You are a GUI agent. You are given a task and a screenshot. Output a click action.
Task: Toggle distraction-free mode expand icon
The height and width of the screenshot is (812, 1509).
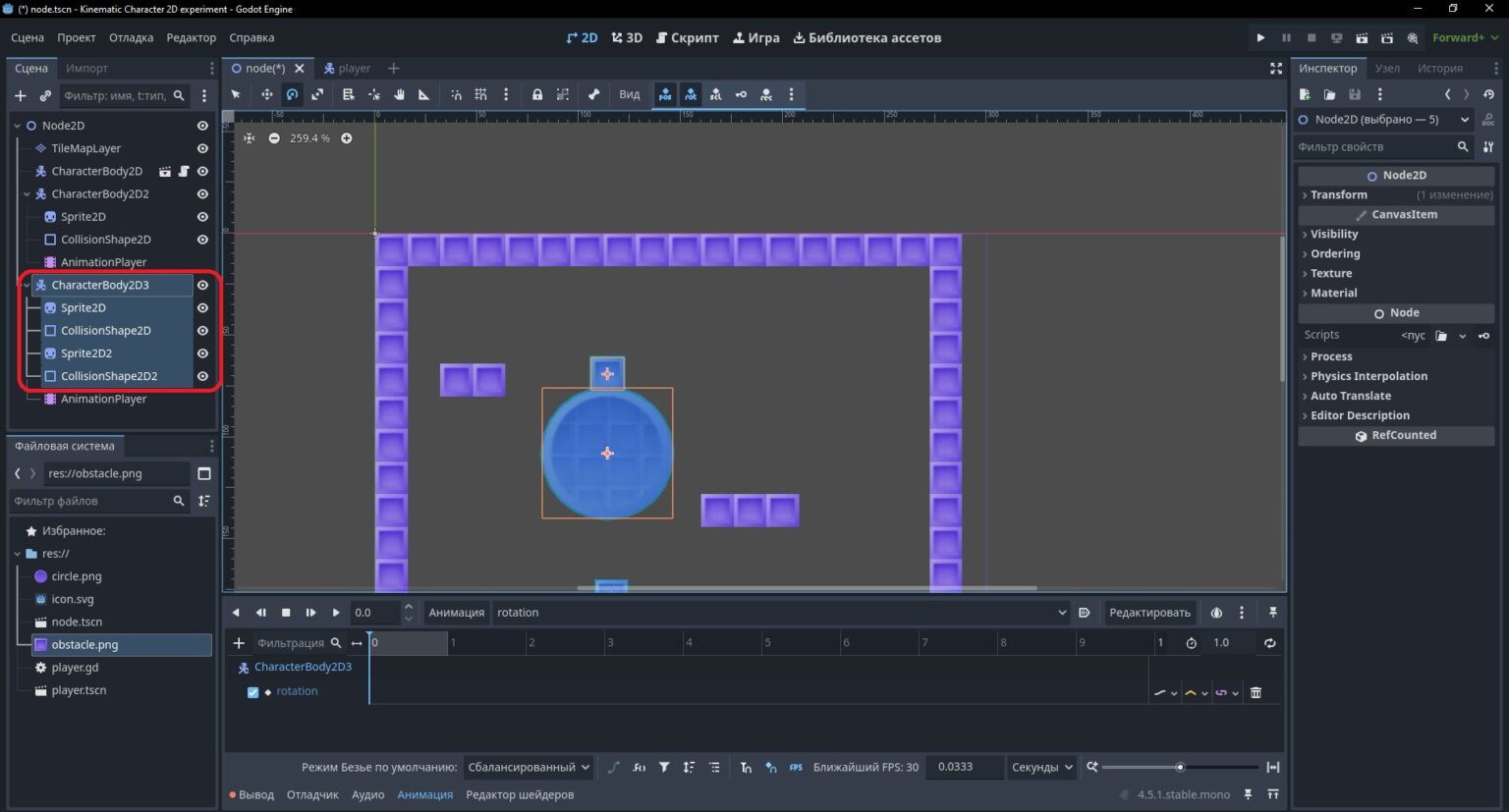[x=1276, y=68]
